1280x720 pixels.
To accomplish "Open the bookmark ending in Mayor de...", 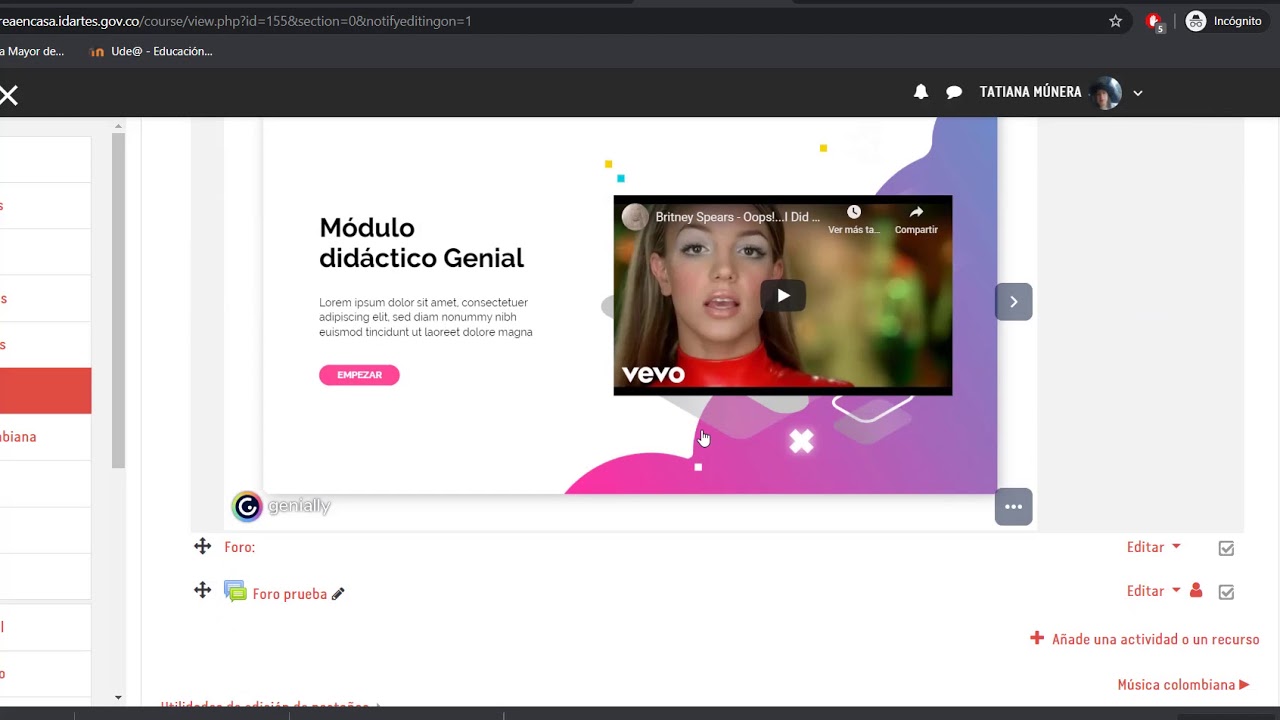I will 32,51.
